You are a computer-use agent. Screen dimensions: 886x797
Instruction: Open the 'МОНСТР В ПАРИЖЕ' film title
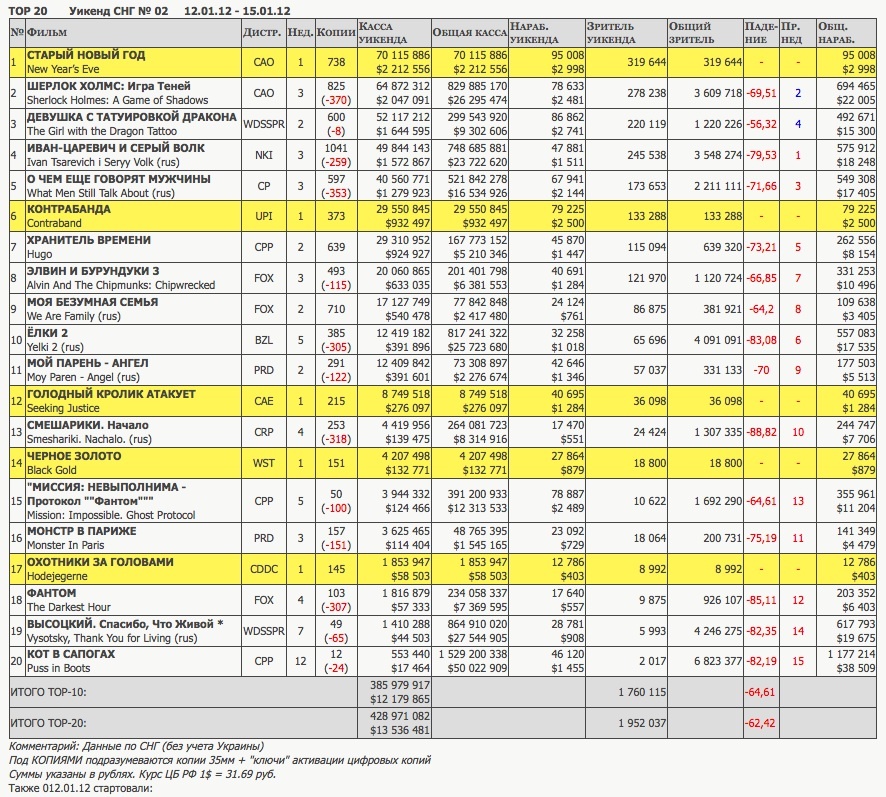pyautogui.click(x=84, y=532)
